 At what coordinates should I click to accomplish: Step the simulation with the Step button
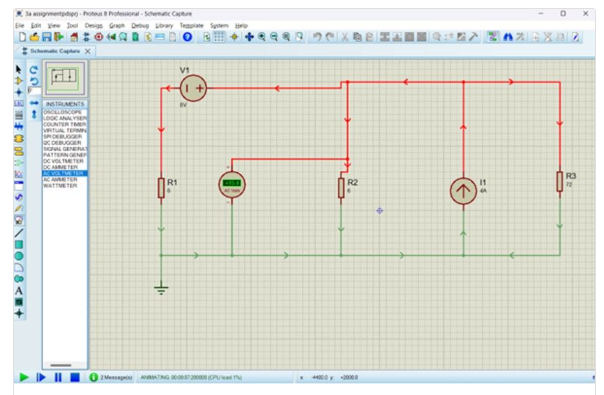coord(41,377)
